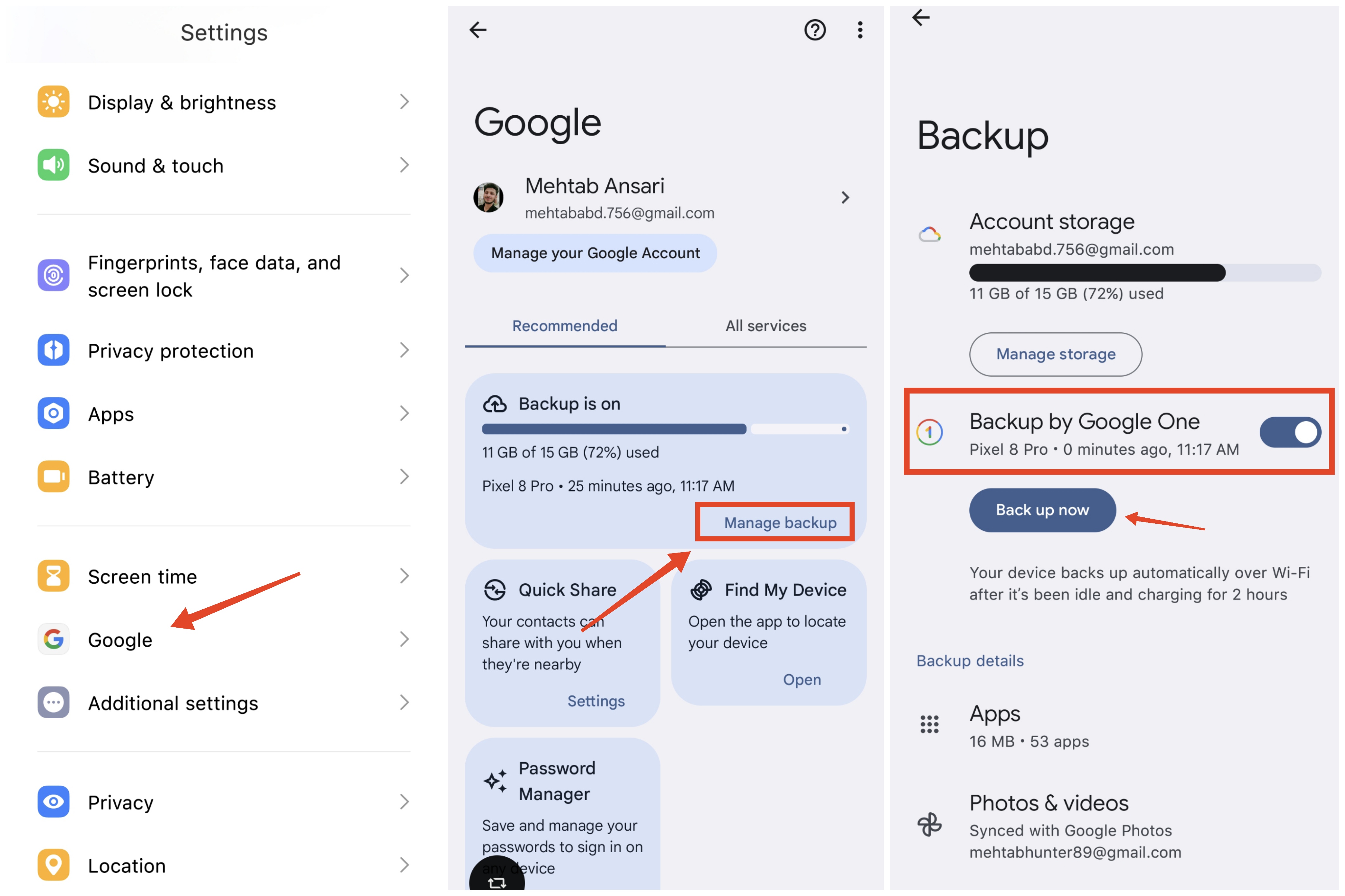Open the three-dot overflow menu

tap(860, 30)
